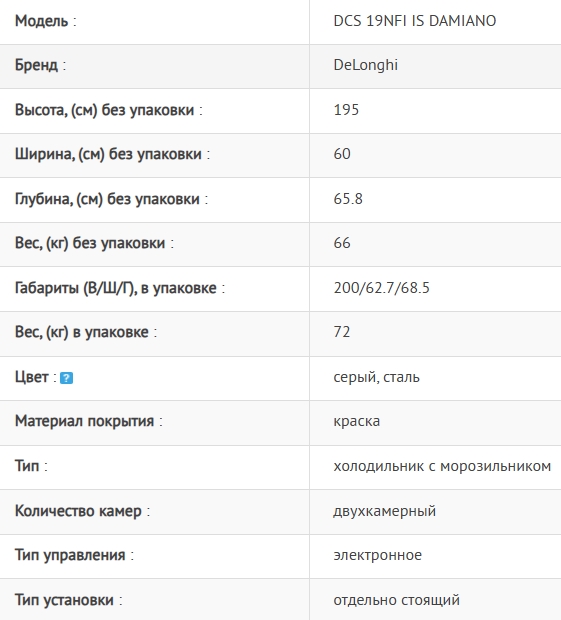Select the depth value 65.8
The image size is (561, 620).
(x=348, y=199)
